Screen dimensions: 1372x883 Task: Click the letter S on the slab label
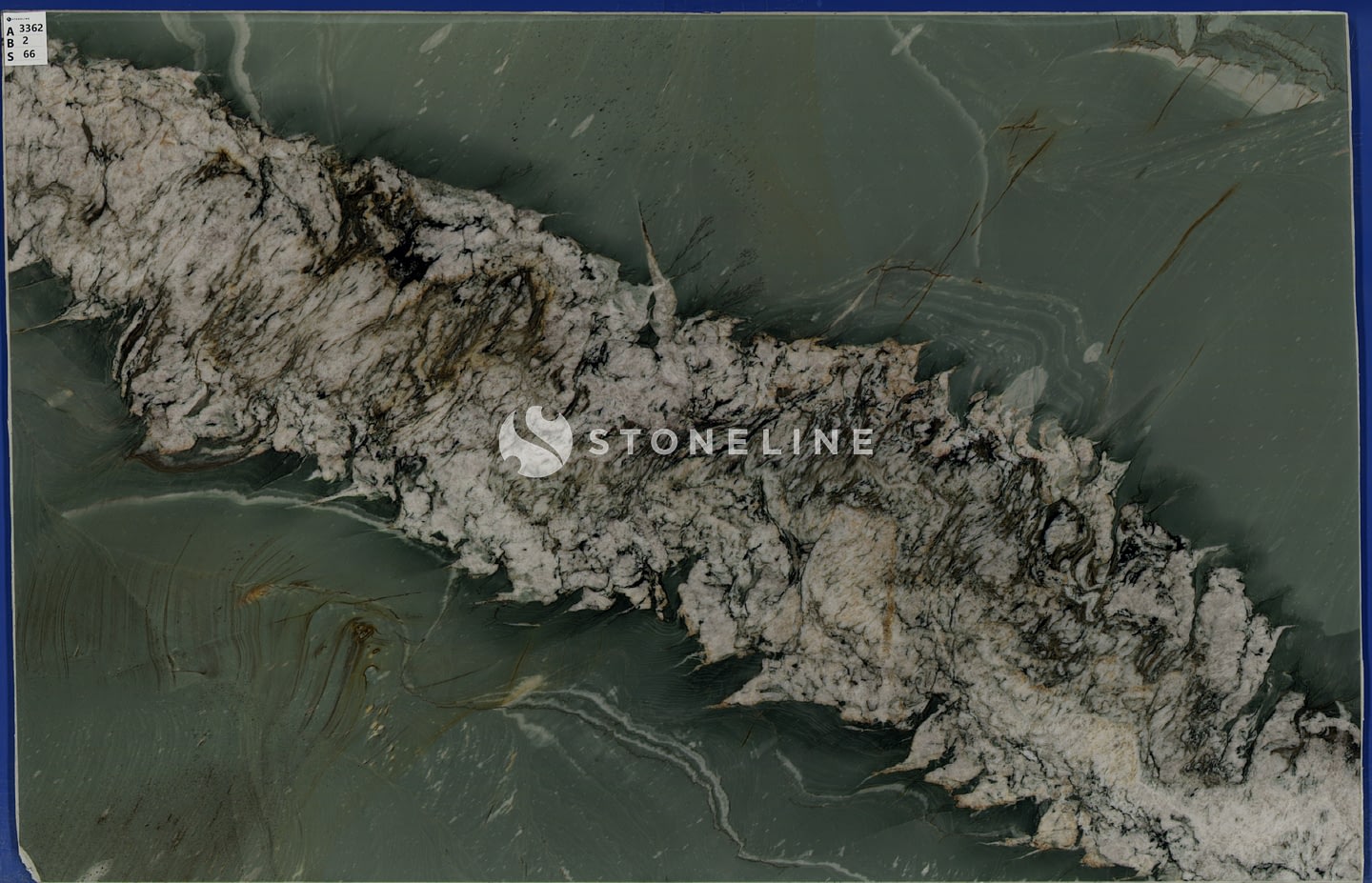(x=10, y=56)
